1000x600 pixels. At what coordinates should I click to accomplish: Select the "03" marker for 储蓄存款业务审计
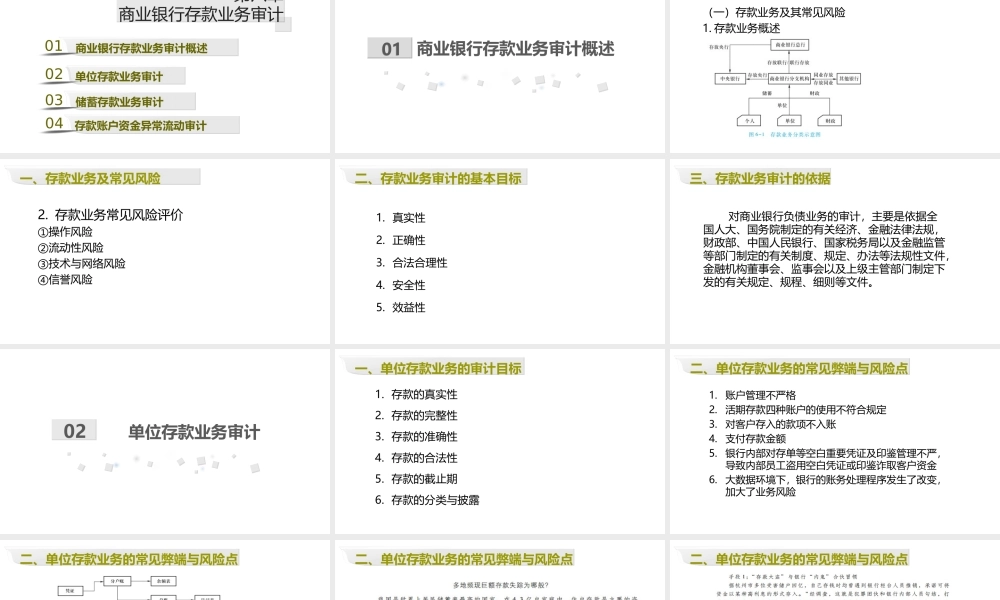click(x=54, y=101)
